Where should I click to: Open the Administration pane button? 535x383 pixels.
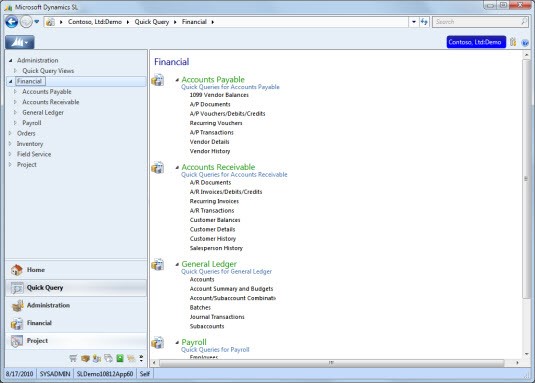[x=76, y=305]
